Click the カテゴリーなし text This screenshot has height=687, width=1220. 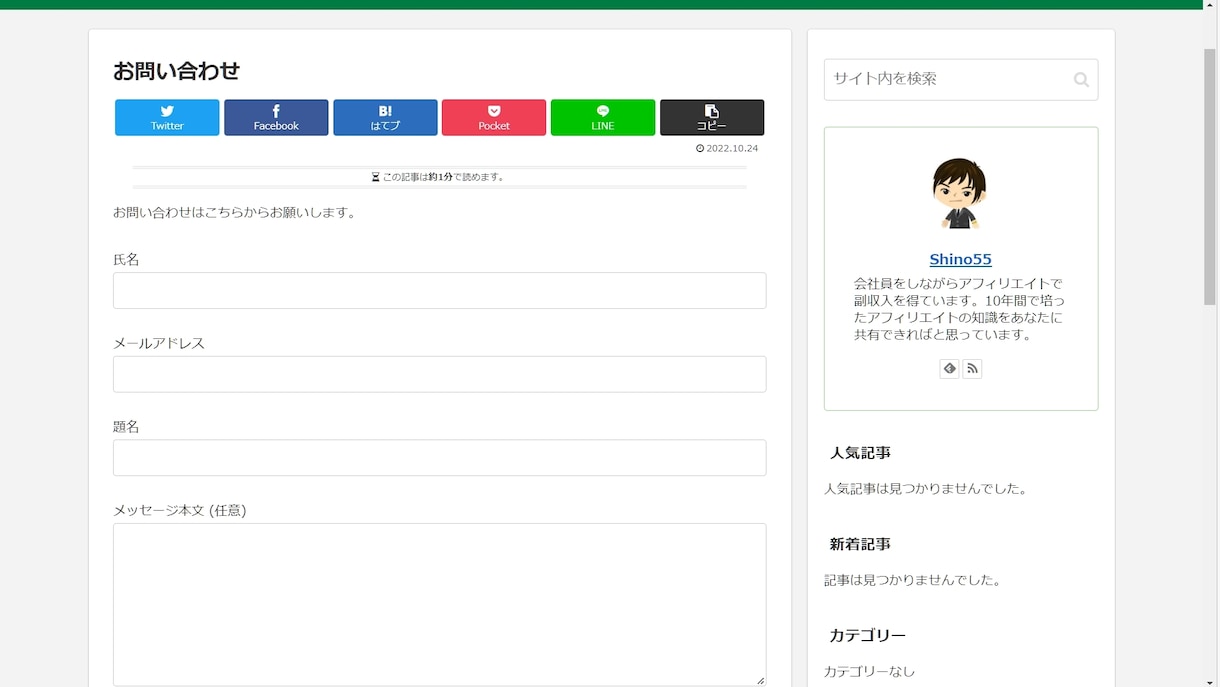click(869, 671)
